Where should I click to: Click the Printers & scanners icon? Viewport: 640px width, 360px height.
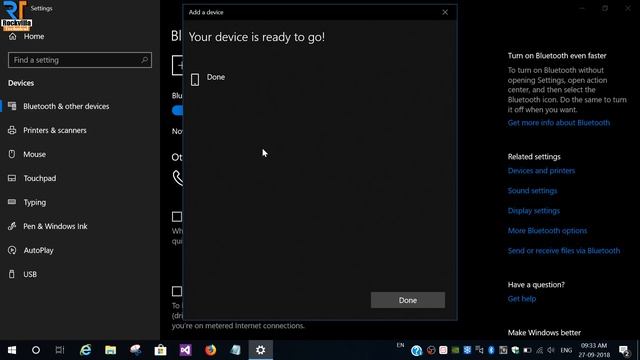[12, 130]
